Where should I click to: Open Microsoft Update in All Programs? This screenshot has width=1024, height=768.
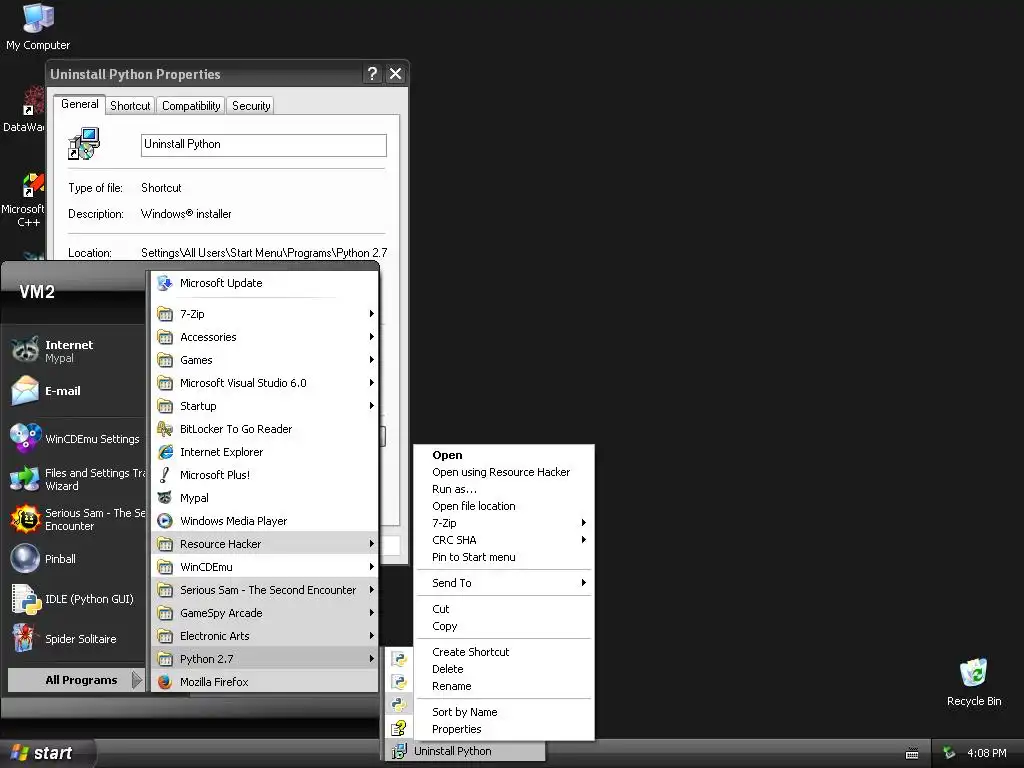click(x=264, y=283)
